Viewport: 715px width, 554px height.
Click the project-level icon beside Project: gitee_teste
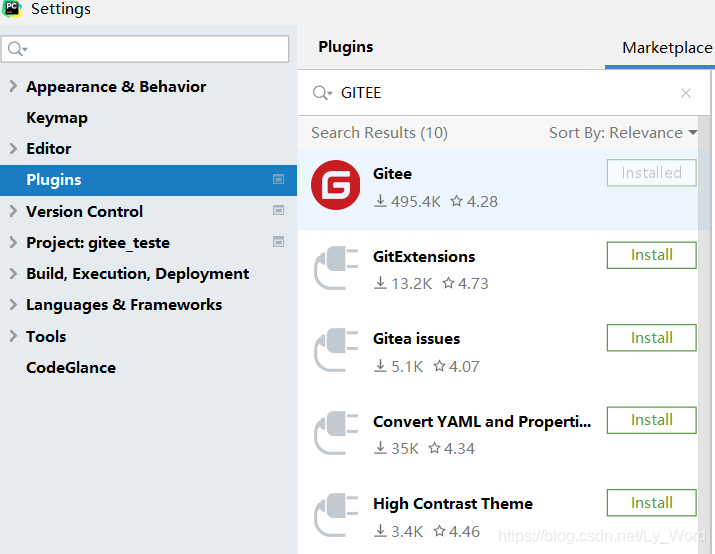(279, 242)
